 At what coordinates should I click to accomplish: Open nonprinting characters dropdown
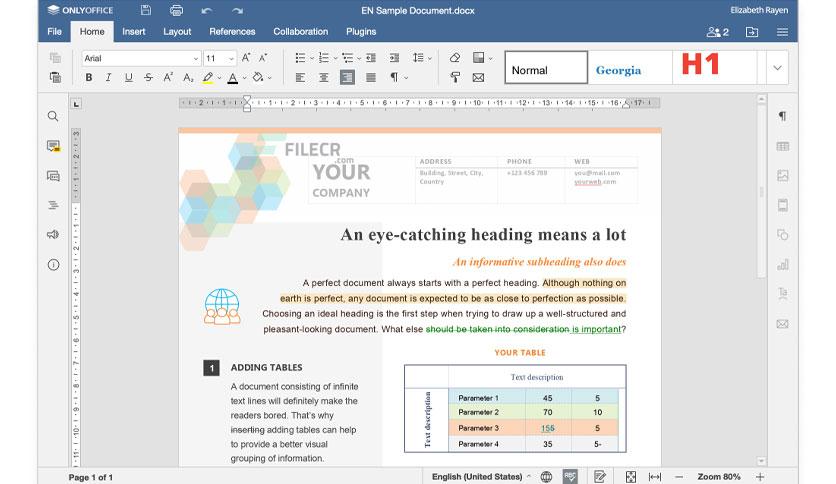point(406,78)
